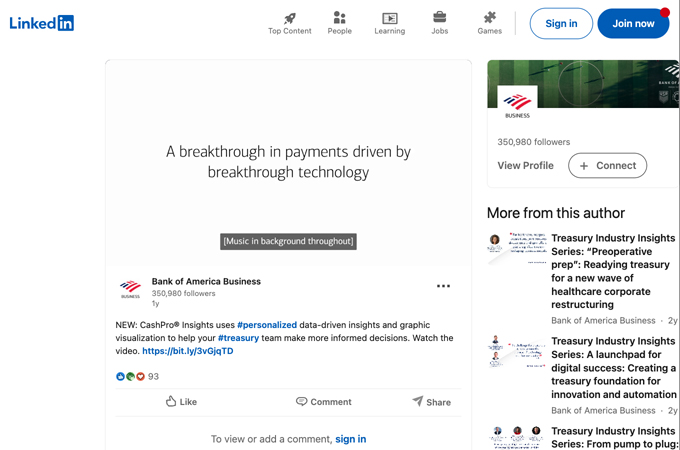Open the #treasury hashtag link

pyautogui.click(x=238, y=338)
